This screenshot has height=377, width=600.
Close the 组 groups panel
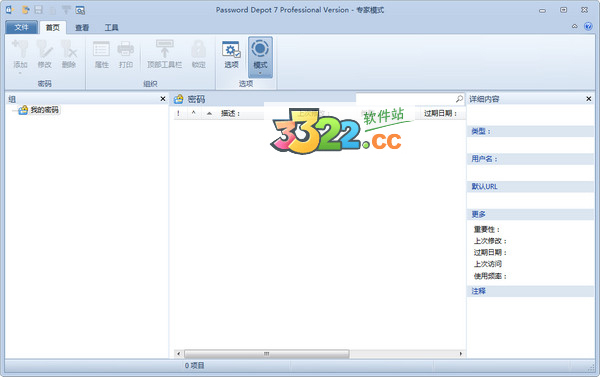pos(163,99)
